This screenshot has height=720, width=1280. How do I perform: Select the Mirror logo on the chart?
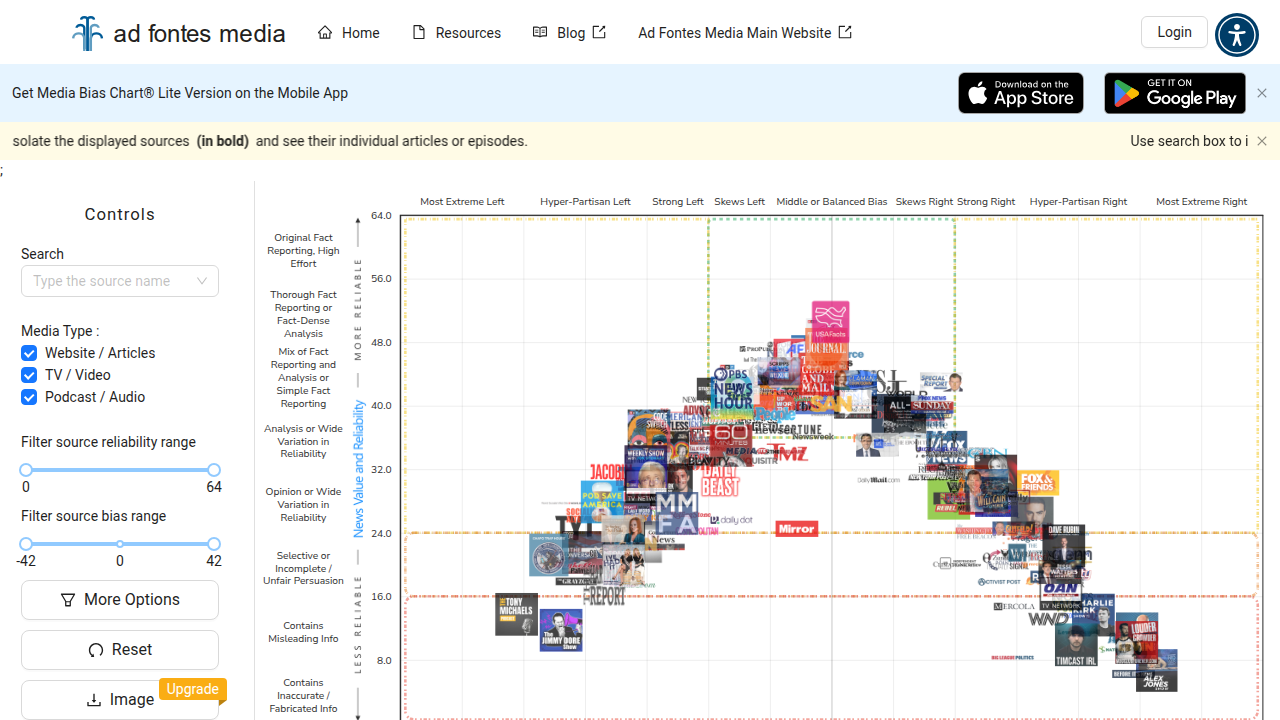coord(797,528)
